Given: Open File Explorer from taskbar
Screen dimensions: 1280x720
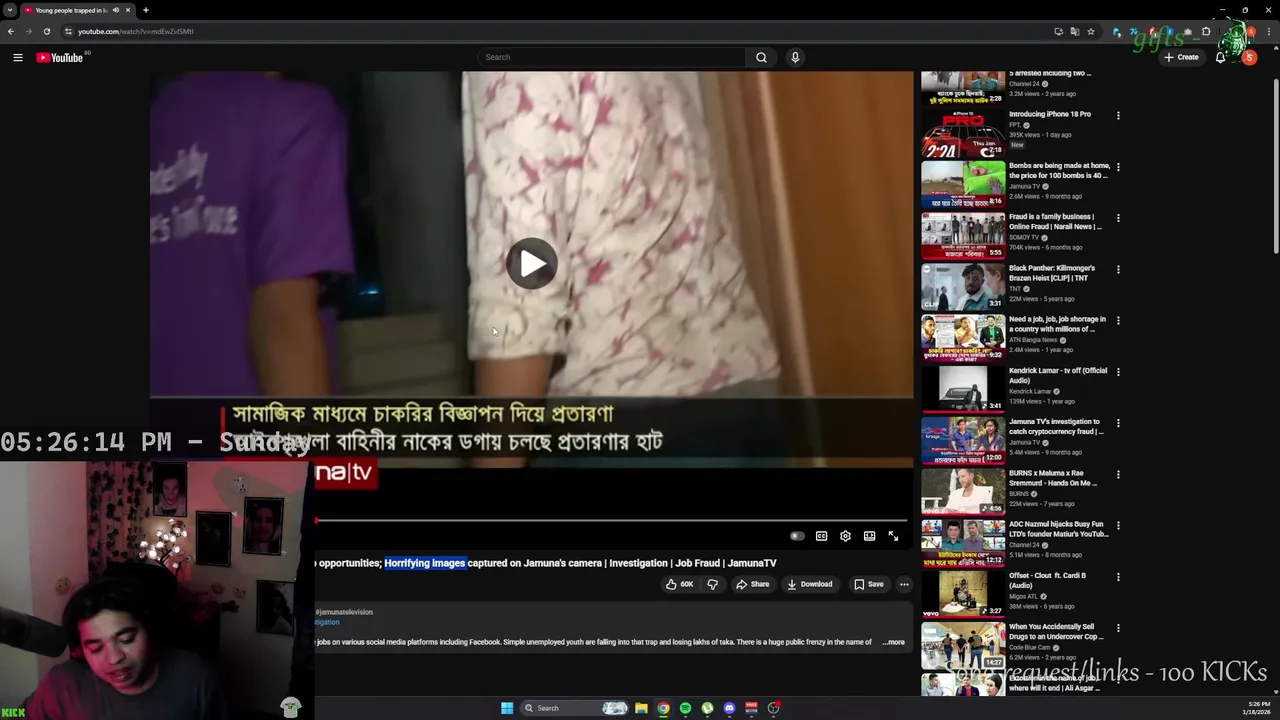Looking at the screenshot, I should [x=641, y=708].
